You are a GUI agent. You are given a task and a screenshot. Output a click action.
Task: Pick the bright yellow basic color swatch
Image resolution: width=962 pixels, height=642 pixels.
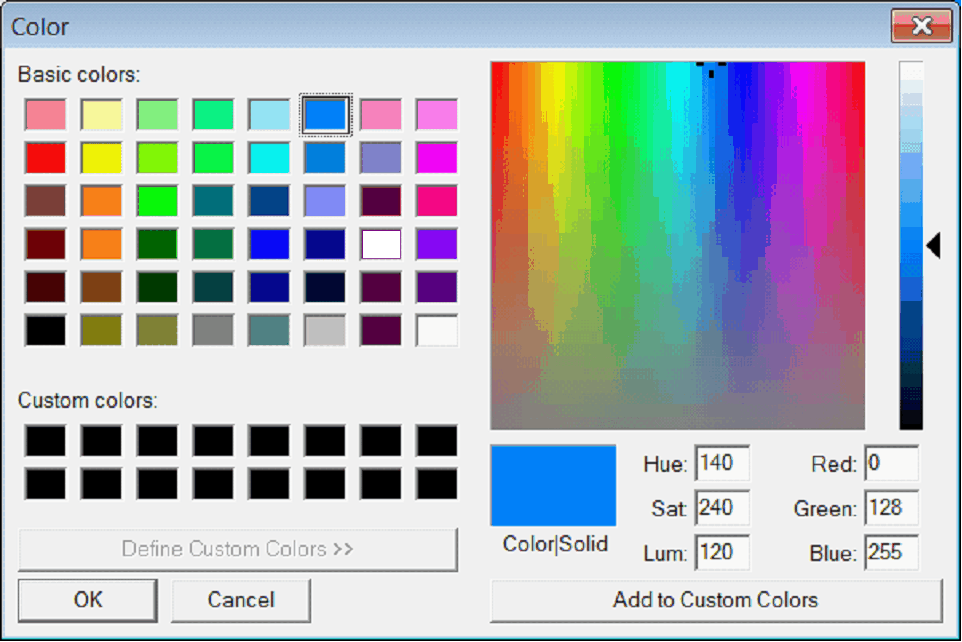101,158
